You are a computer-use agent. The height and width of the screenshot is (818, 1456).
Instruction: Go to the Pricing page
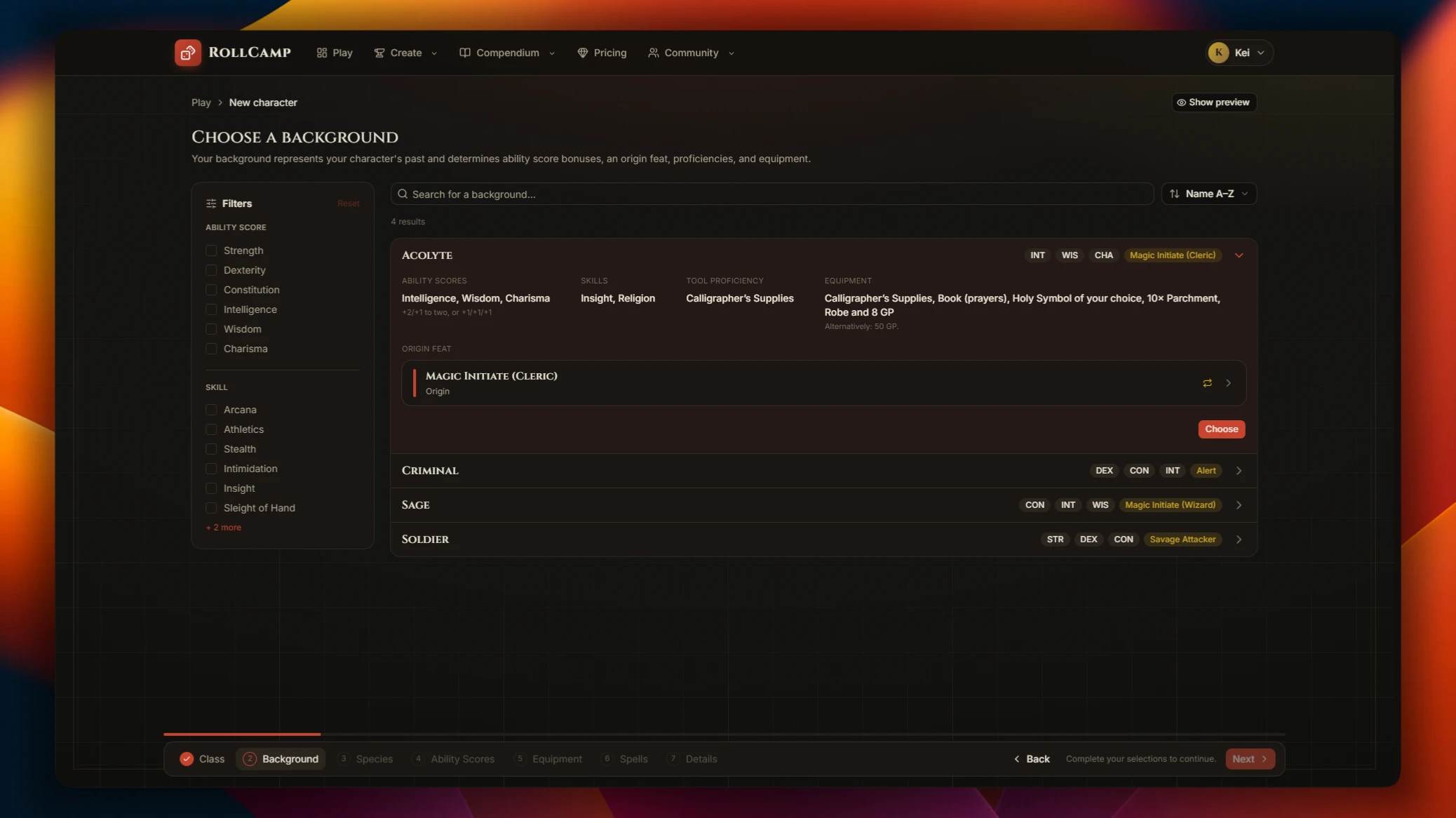(x=602, y=53)
